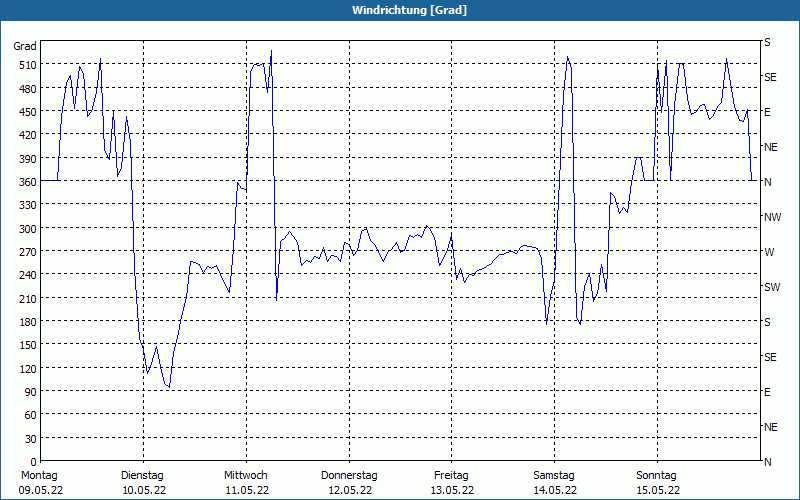This screenshot has height=500, width=800.
Task: Select the Freitag 13.05.22 date label
Action: [452, 483]
